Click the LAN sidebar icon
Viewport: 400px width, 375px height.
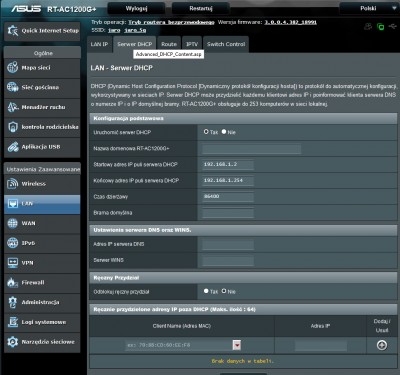pos(13,203)
